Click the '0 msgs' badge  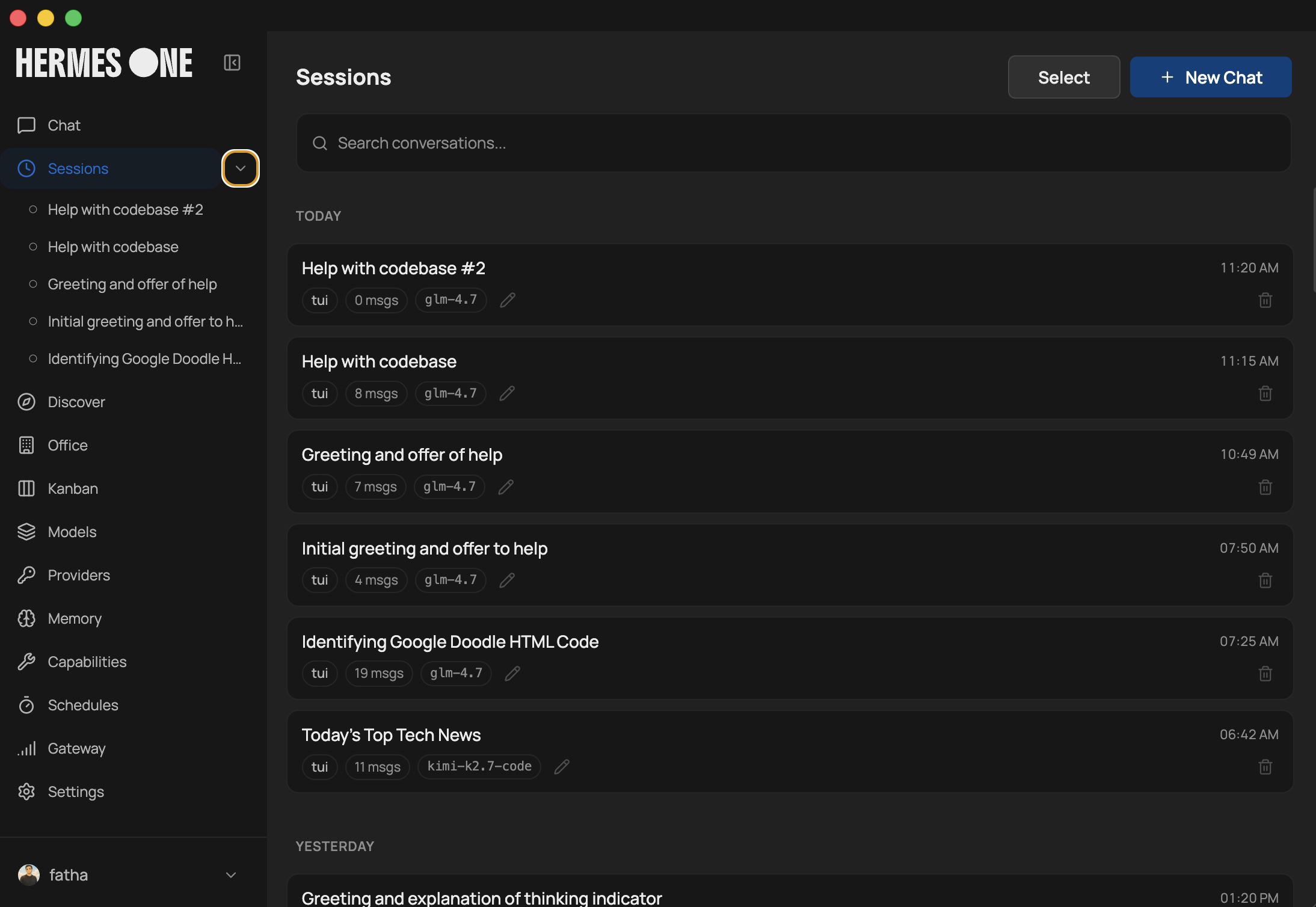point(377,300)
